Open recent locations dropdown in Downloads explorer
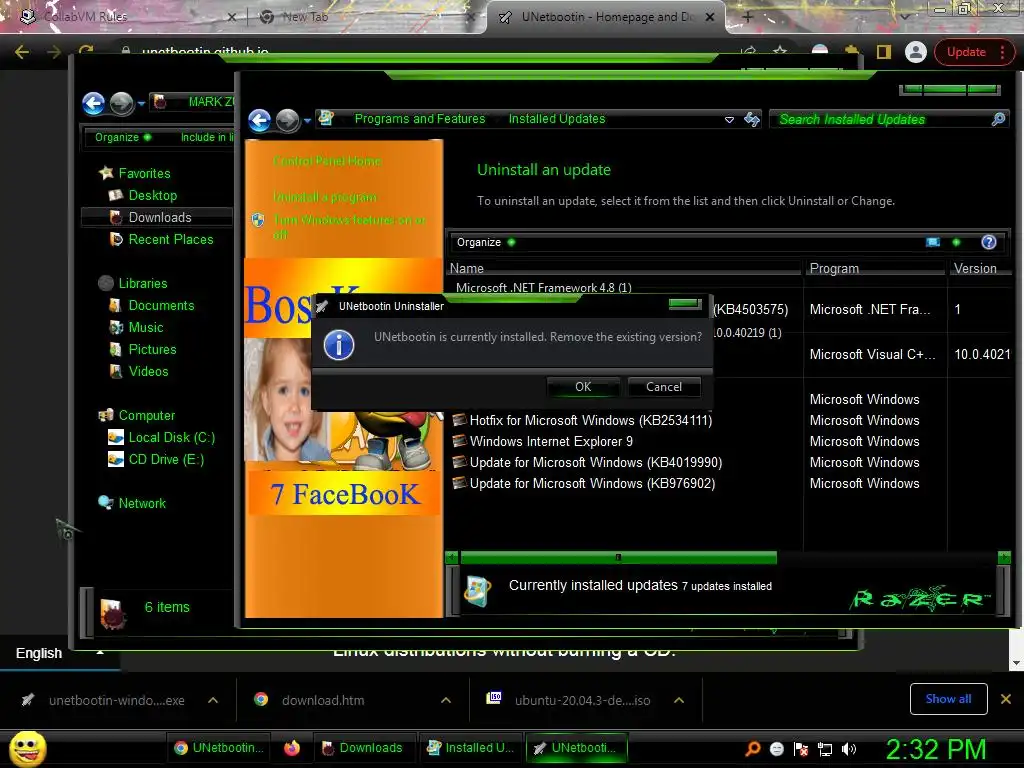 (x=141, y=103)
